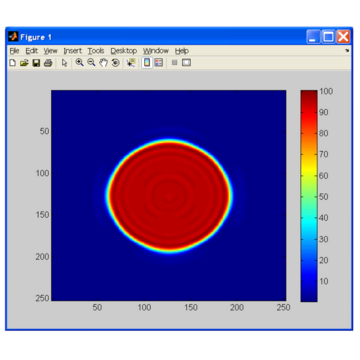Toggle the Insert Legend toolbar button
Screen dimensions: 360x360
[159, 62]
